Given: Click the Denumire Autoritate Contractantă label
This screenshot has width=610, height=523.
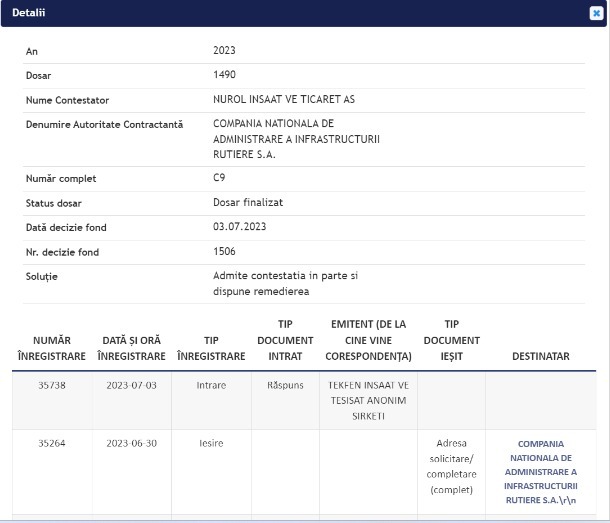Looking at the screenshot, I should tap(104, 125).
